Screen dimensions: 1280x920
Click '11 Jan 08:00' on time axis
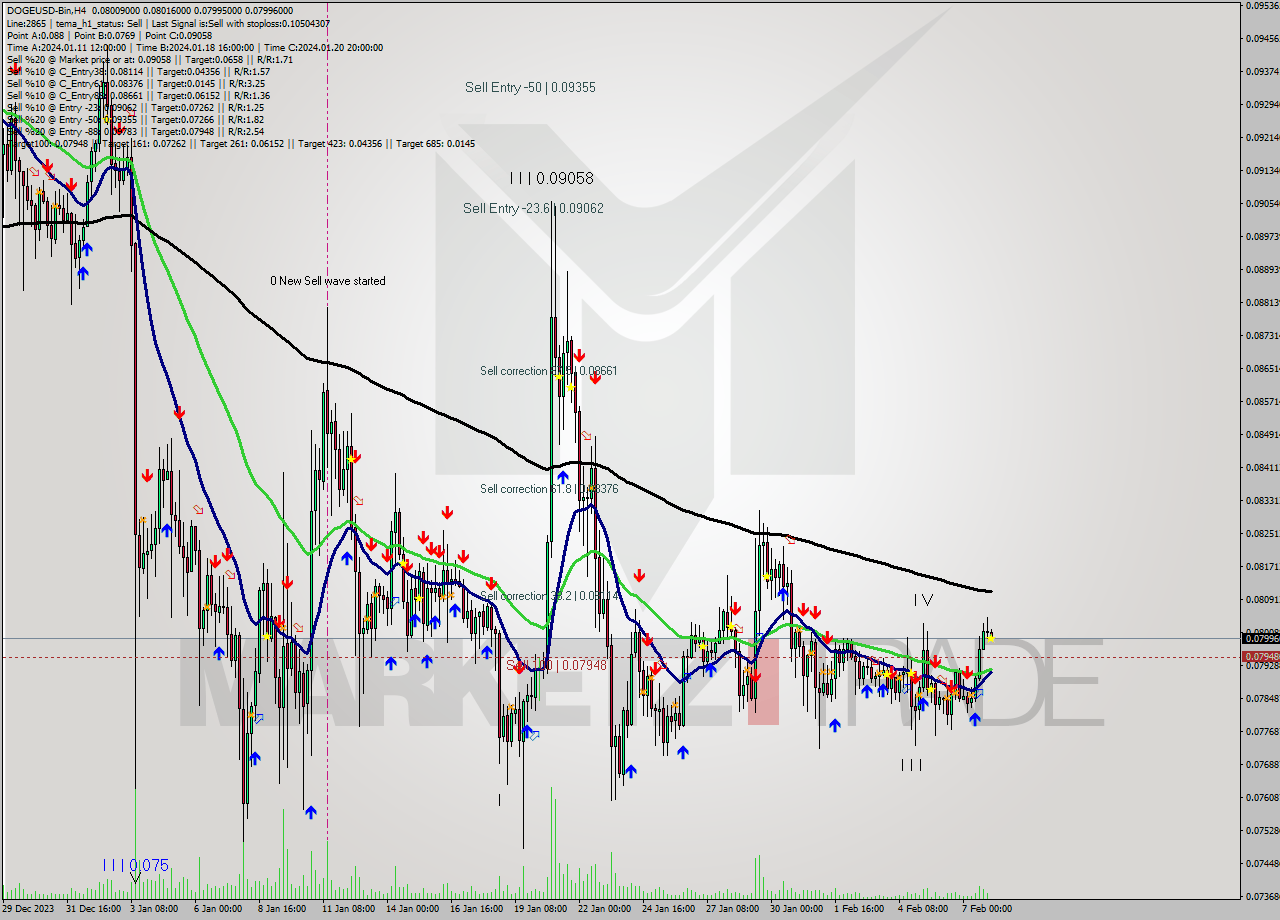[x=348, y=909]
